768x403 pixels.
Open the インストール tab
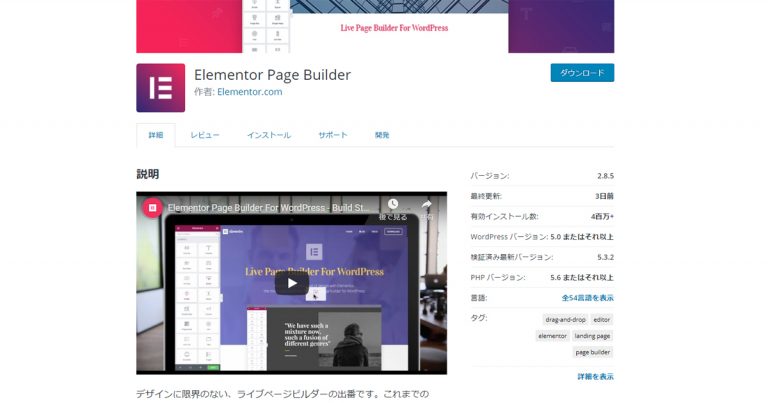click(268, 135)
